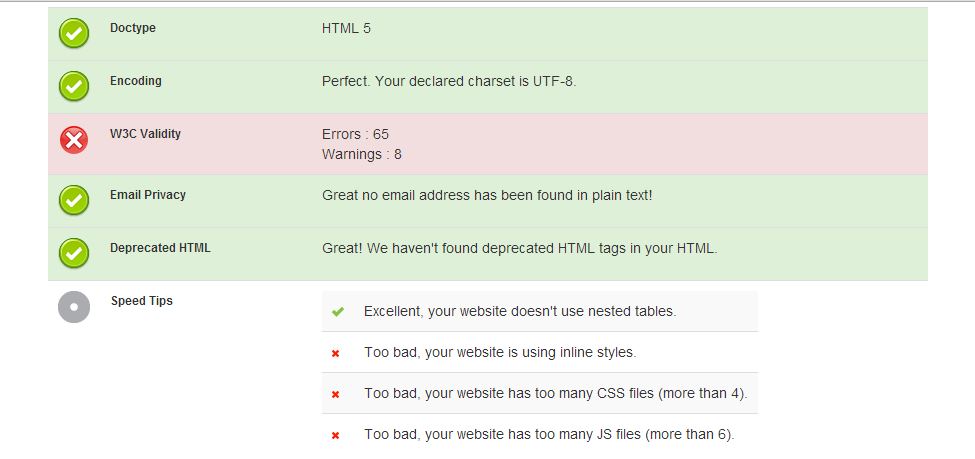Click the HTML 5 doctype result text
This screenshot has width=975, height=459.
tap(346, 28)
